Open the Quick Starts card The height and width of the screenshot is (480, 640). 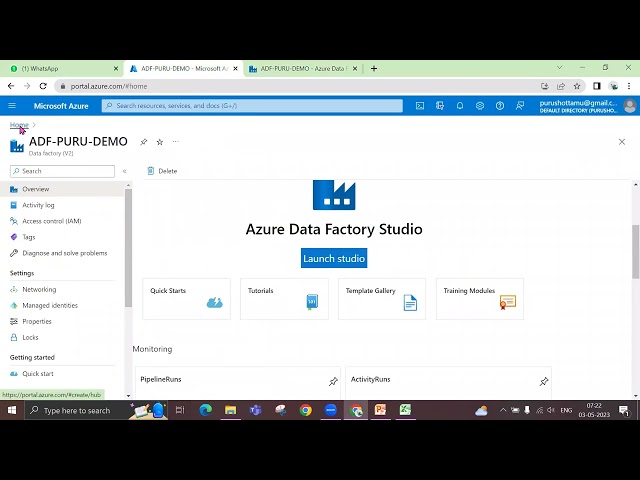[187, 299]
